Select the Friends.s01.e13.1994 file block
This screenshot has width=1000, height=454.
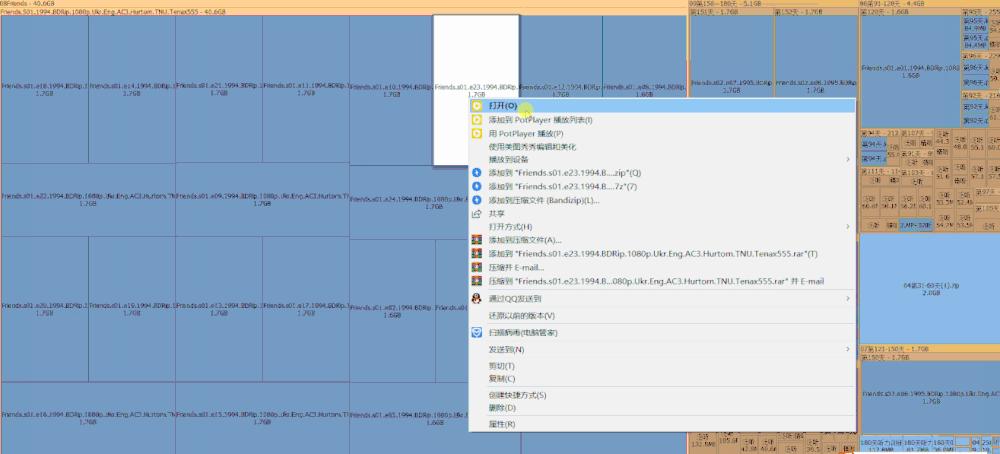click(219, 309)
